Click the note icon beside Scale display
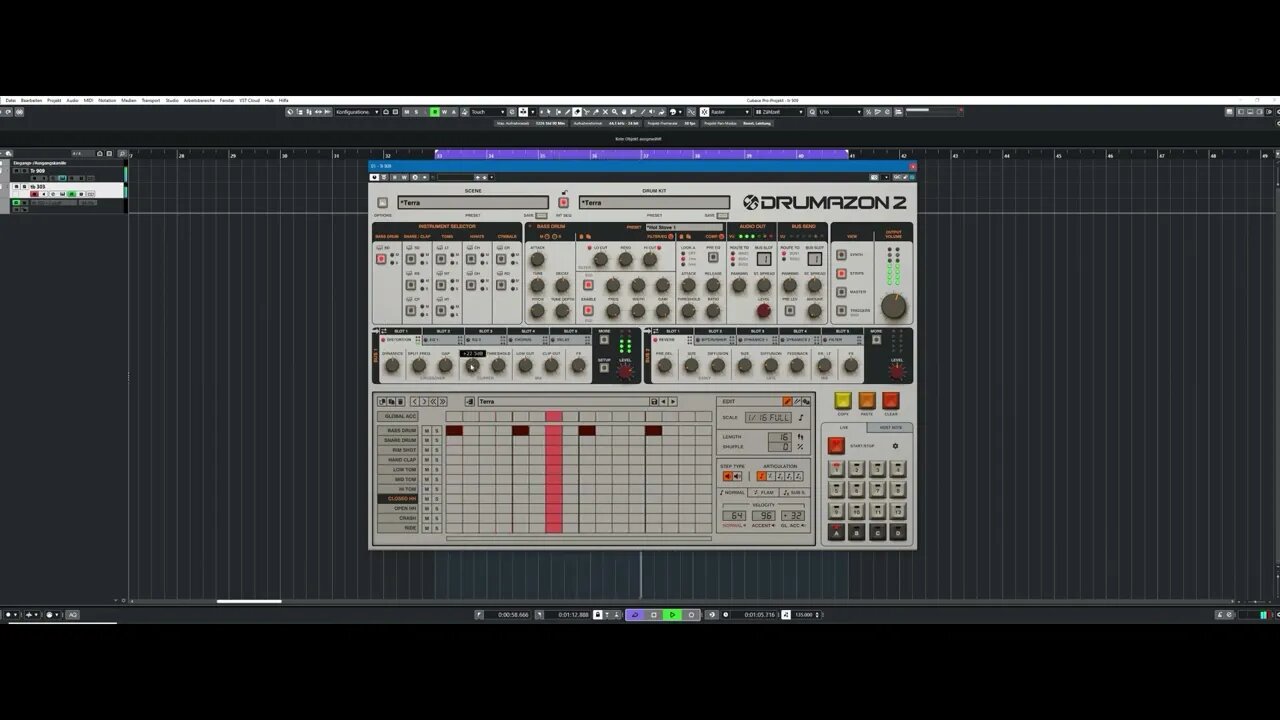The image size is (1280, 720). point(800,417)
